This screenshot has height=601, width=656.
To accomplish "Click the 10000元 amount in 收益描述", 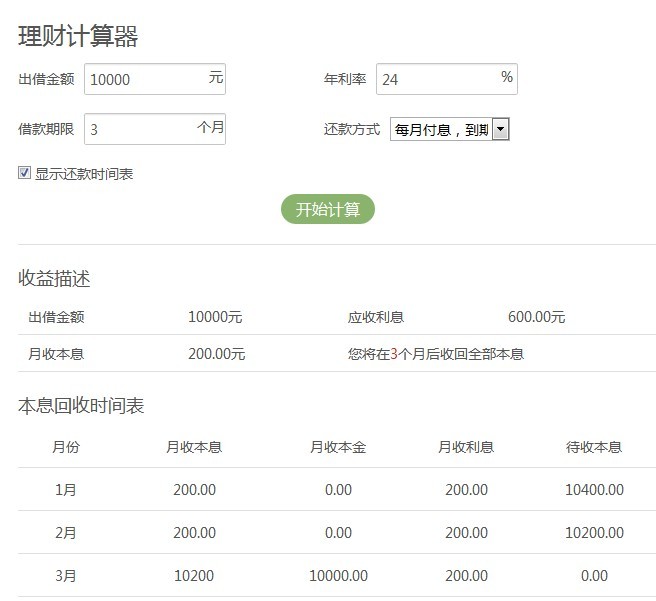I will (x=215, y=317).
